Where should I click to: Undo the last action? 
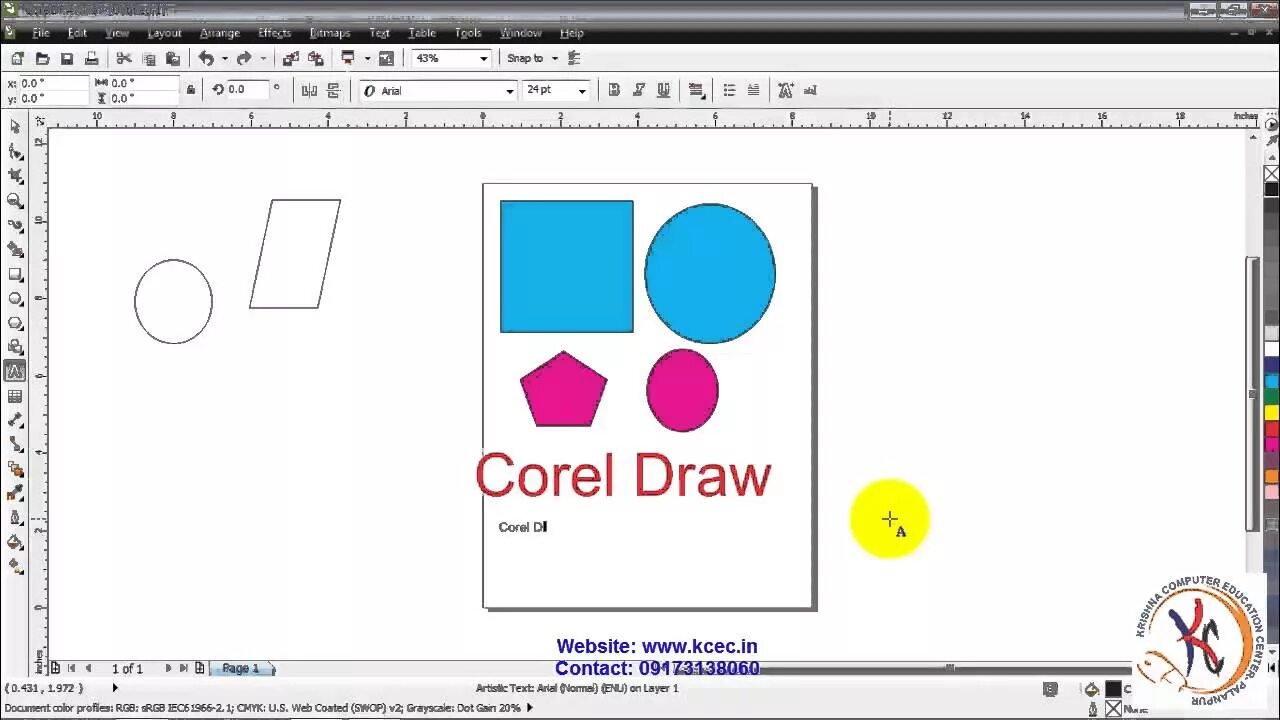206,59
